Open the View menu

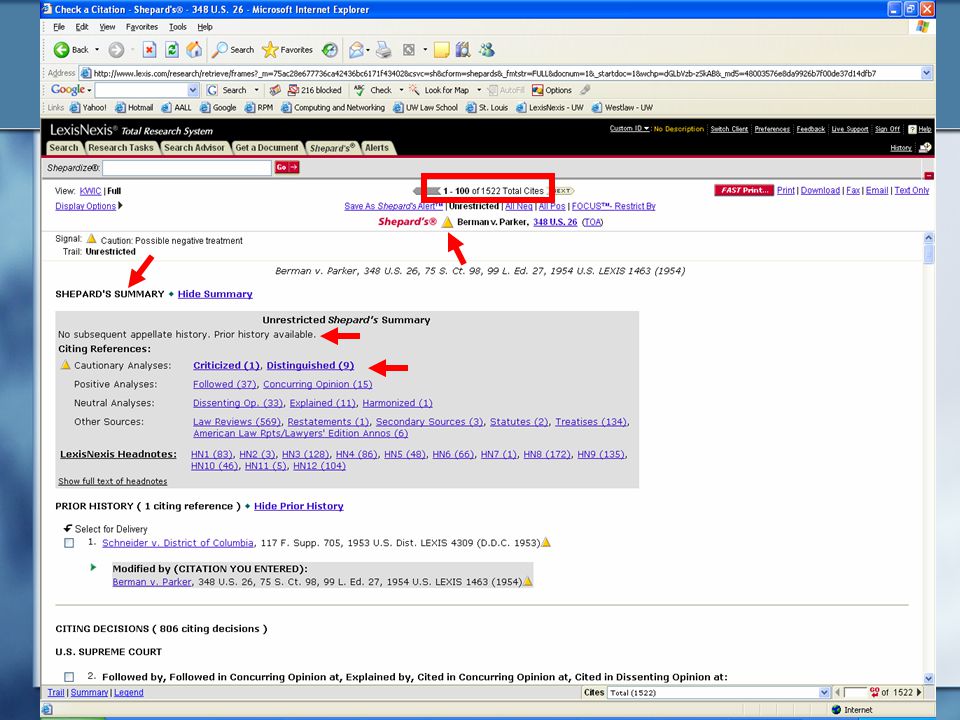[x=107, y=27]
